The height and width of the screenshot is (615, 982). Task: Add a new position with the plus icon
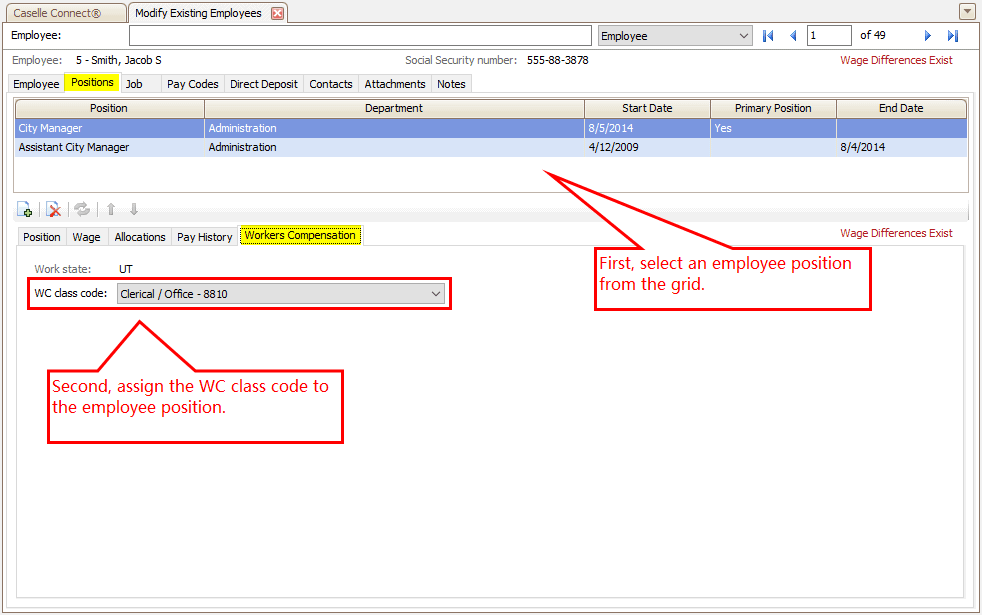click(25, 209)
